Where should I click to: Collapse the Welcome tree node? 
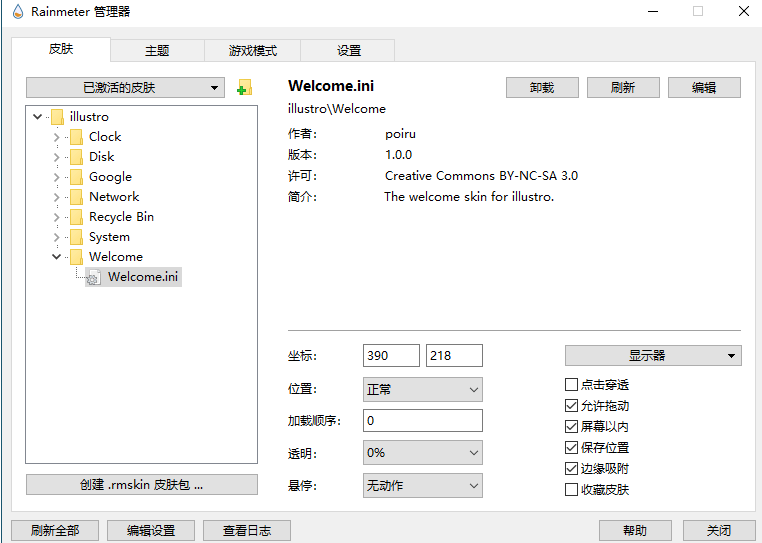56,257
